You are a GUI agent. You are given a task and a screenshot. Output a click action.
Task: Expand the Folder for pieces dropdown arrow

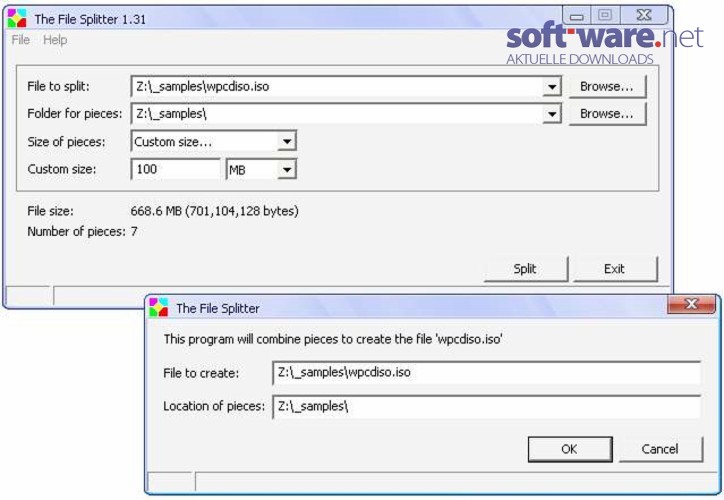[x=552, y=114]
